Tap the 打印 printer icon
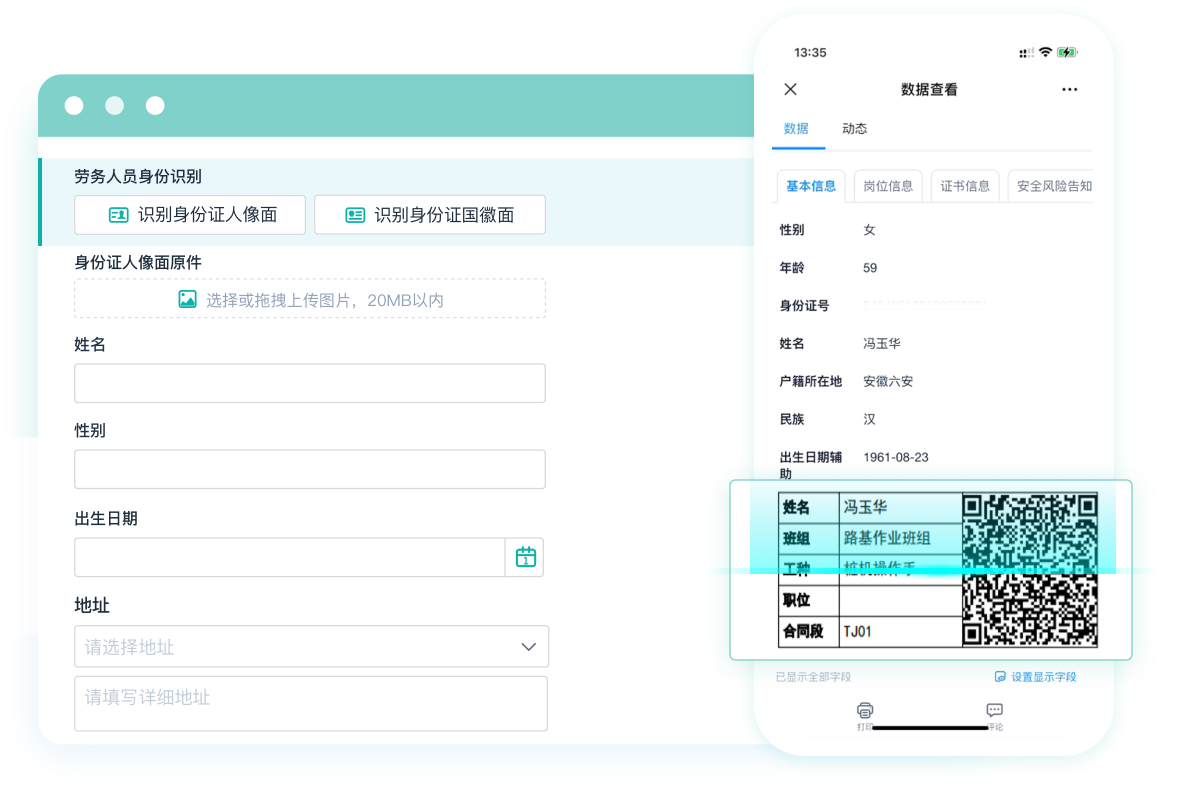 [x=865, y=711]
